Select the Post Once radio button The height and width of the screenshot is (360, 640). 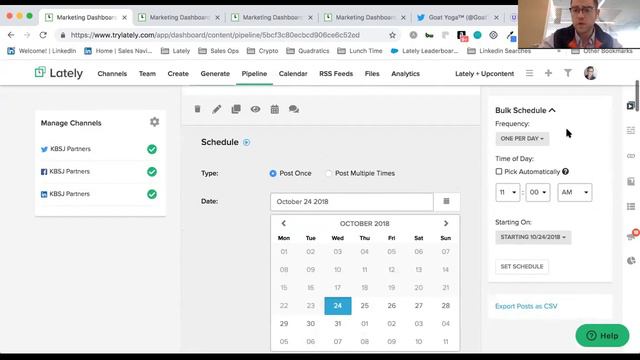[x=273, y=173]
